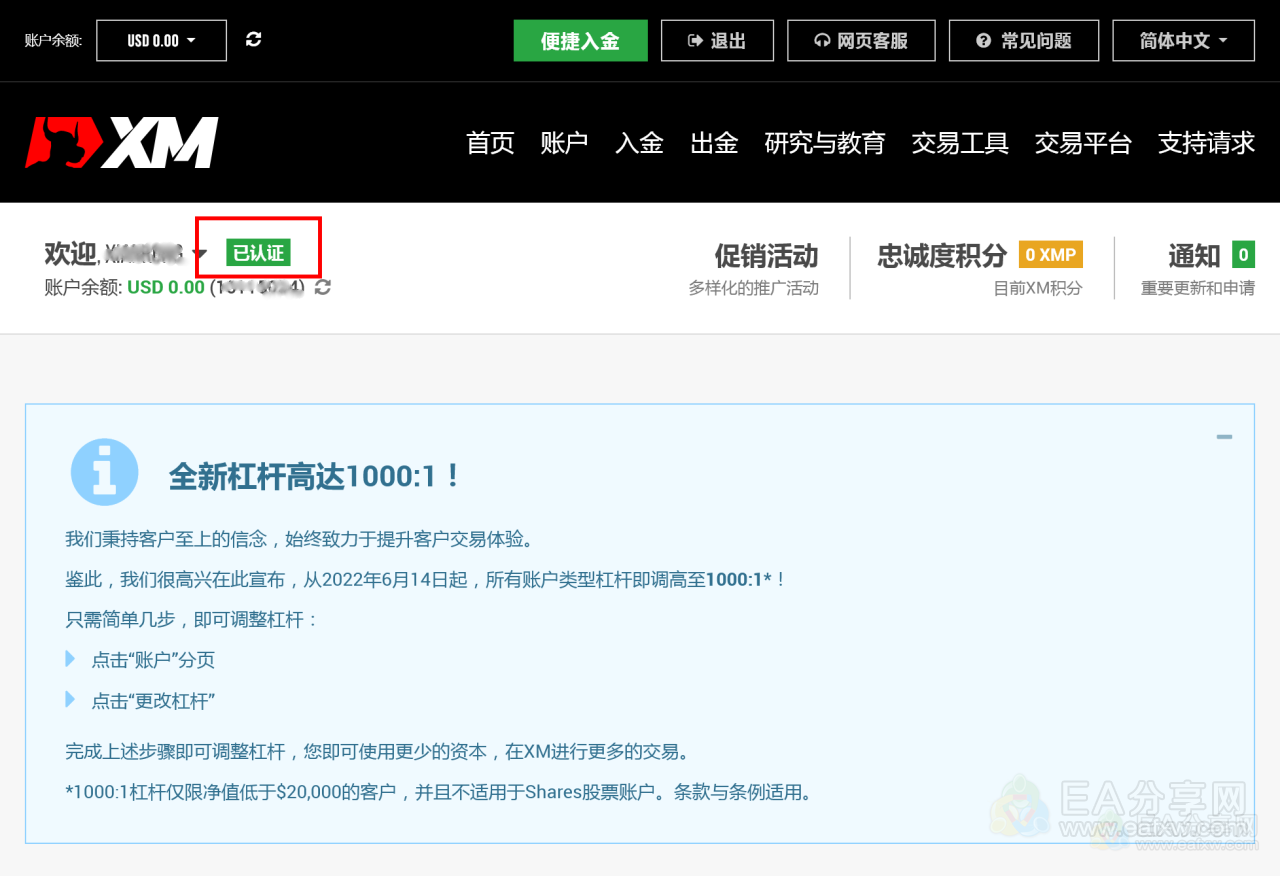
Task: Collapse the leverage notice with minus icon
Action: click(1224, 437)
